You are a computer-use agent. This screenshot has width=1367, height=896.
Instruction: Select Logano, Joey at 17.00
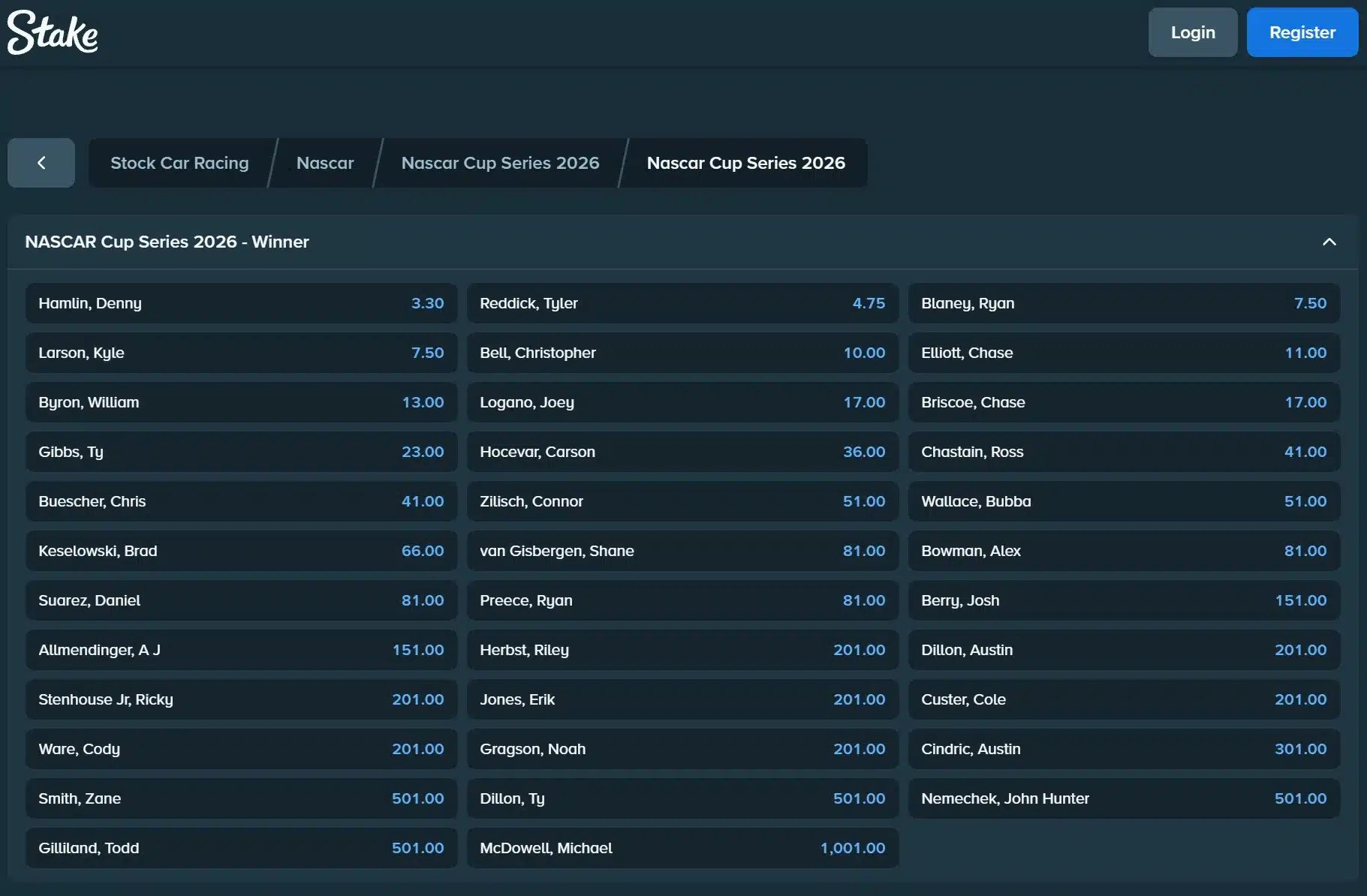[x=682, y=402]
